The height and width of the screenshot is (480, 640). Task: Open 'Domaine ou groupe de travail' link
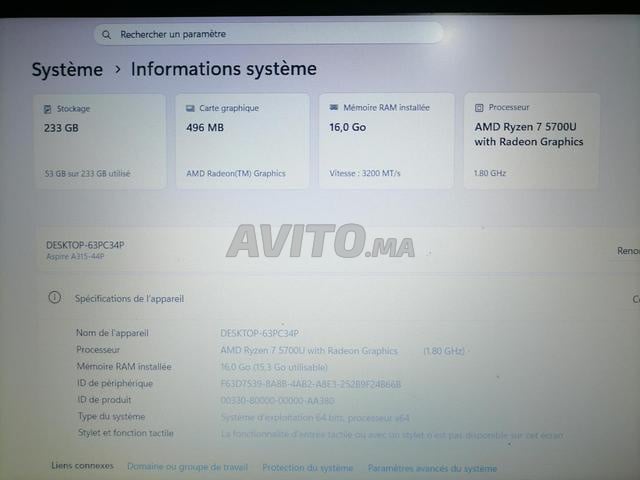(187, 467)
